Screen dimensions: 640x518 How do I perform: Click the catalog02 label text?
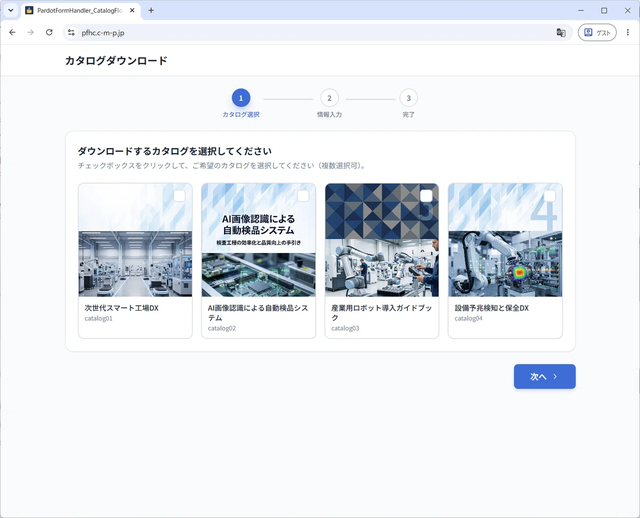pyautogui.click(x=222, y=328)
